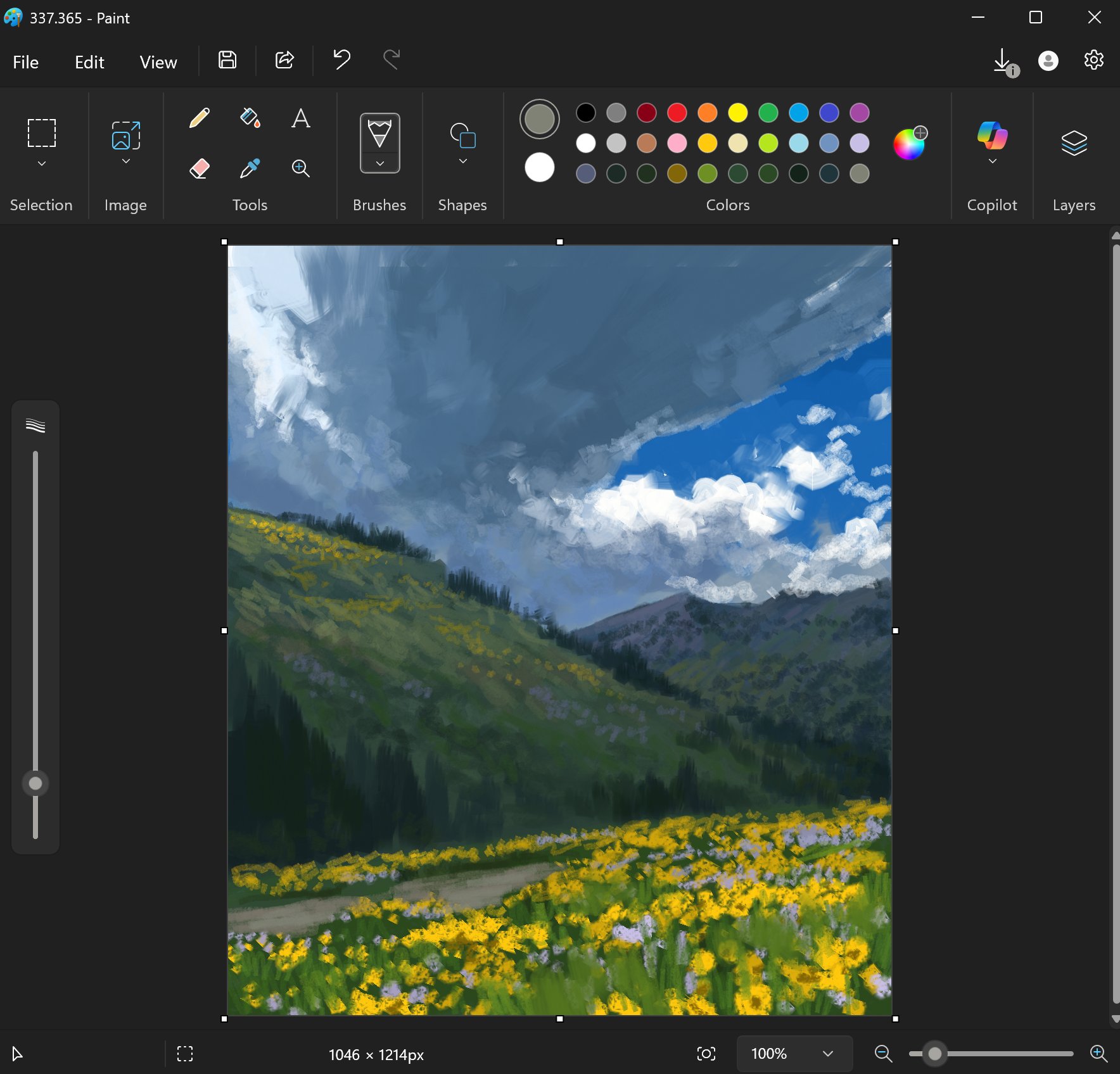This screenshot has width=1120, height=1074.
Task: Open the Layers panel
Action: (x=1074, y=142)
